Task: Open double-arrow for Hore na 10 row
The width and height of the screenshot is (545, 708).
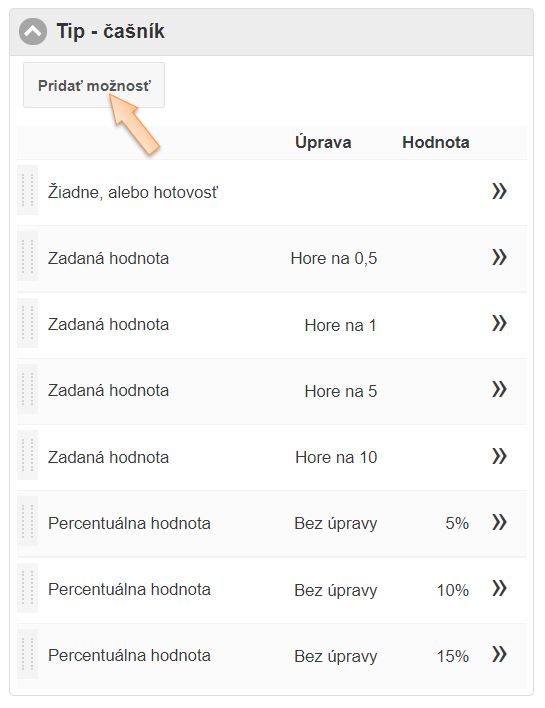Action: pos(499,456)
